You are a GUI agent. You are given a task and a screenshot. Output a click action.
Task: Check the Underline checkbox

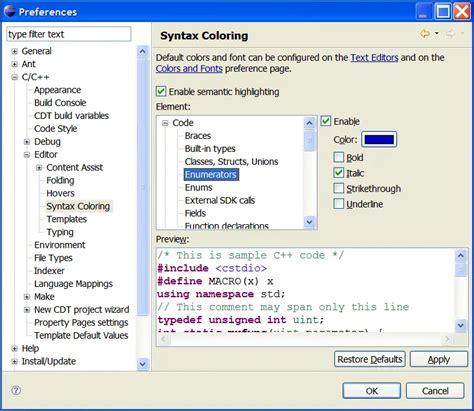(x=339, y=204)
